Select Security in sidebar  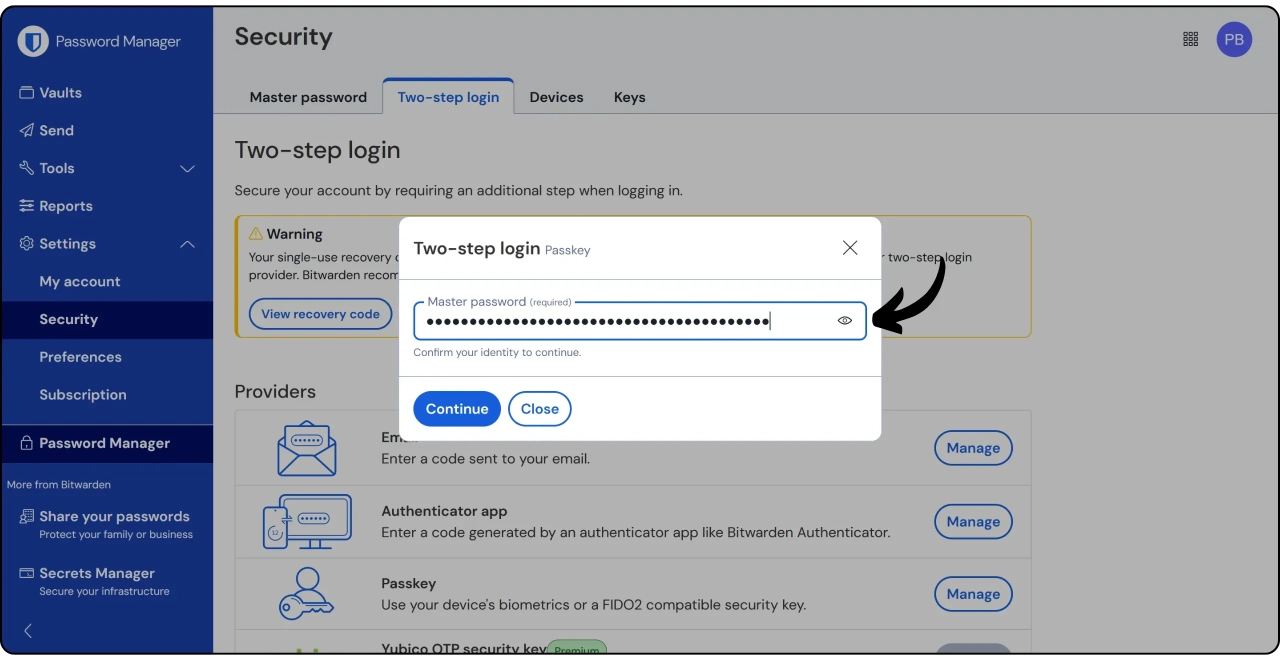pyautogui.click(x=107, y=320)
